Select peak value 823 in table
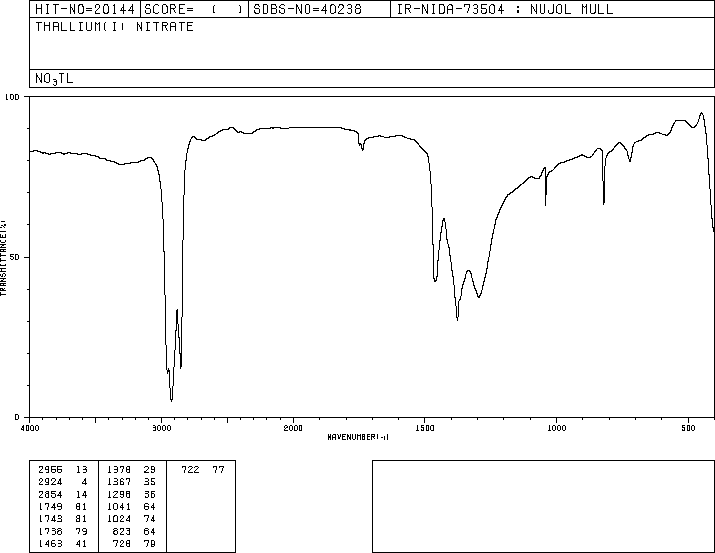 click(122, 531)
